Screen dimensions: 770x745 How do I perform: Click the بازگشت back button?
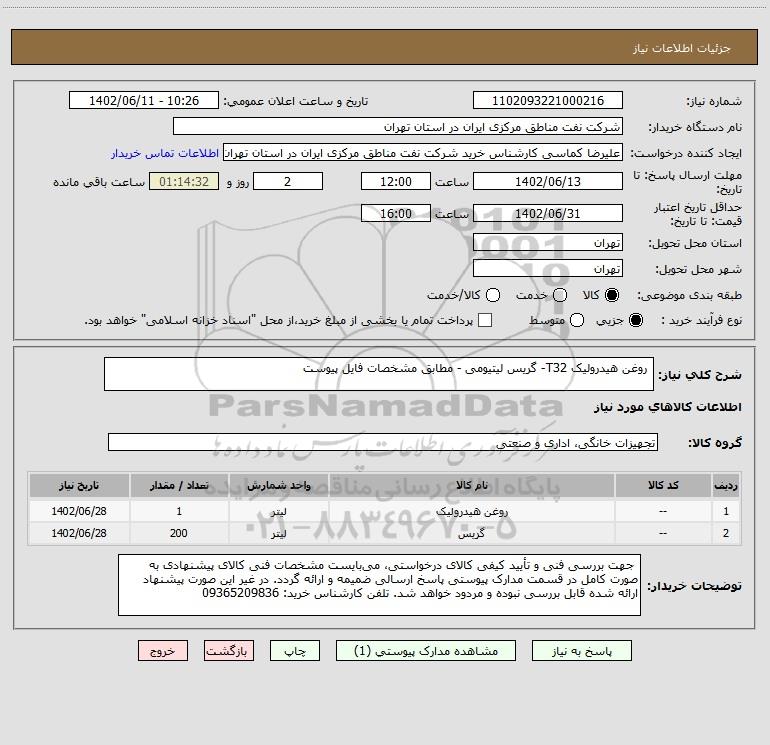(229, 651)
